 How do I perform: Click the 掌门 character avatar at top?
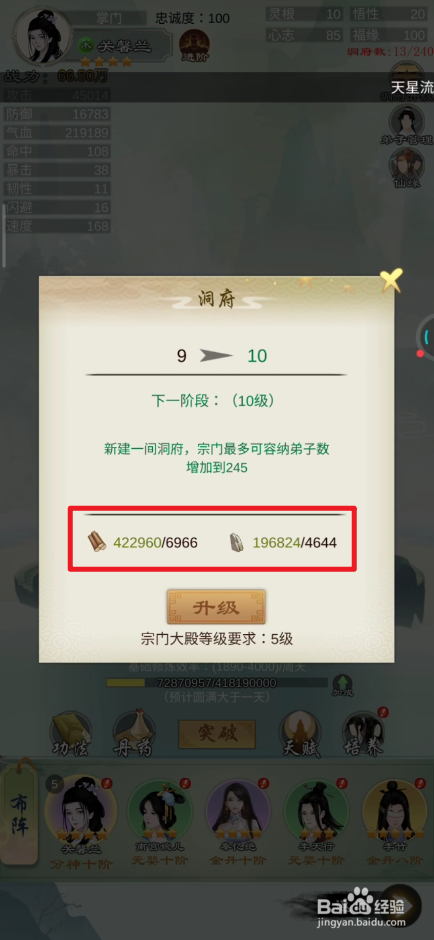coord(43,36)
